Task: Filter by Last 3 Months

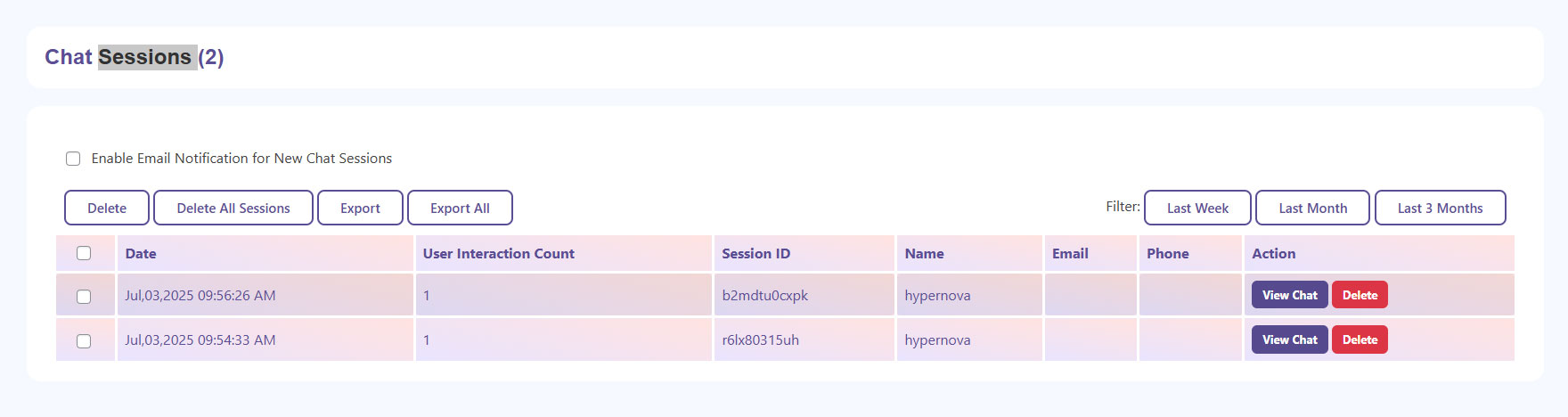Action: click(x=1440, y=208)
